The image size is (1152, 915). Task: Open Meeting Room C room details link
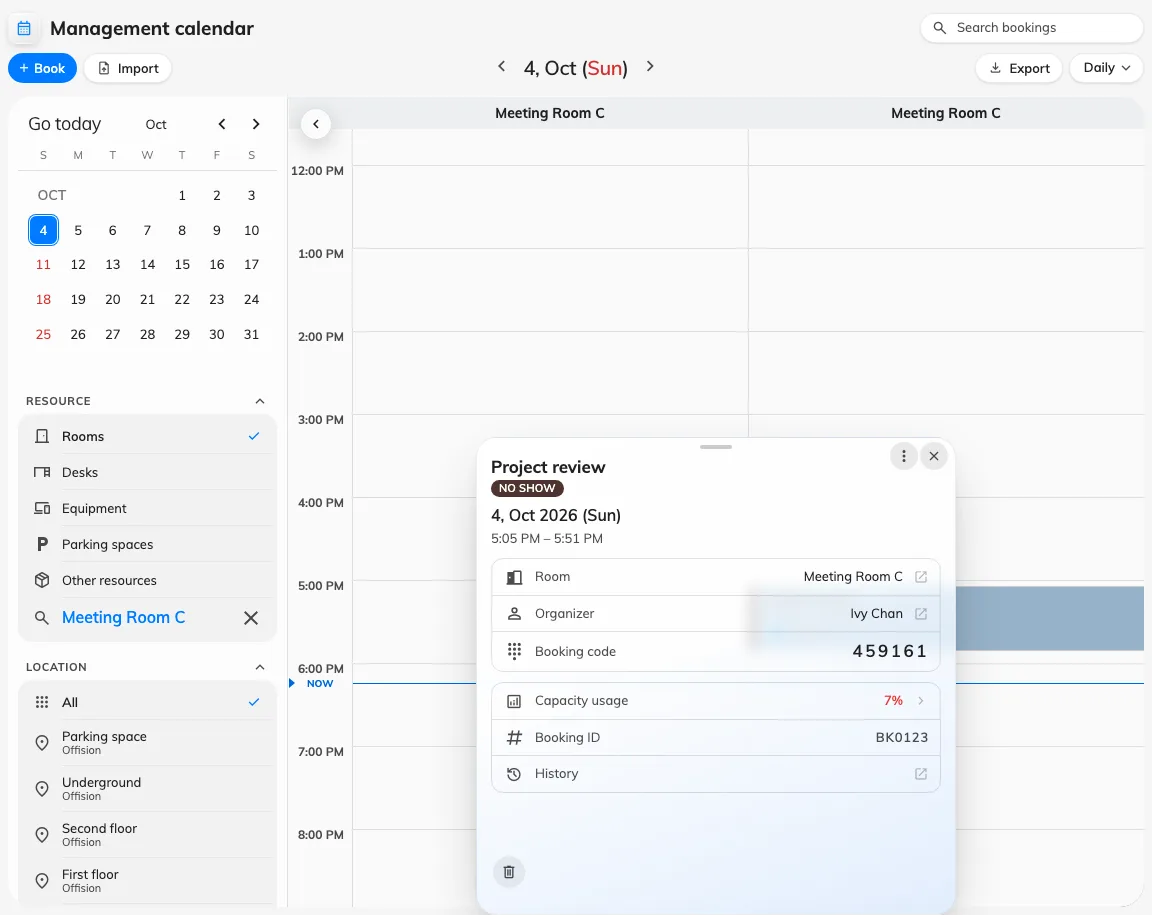click(x=921, y=577)
